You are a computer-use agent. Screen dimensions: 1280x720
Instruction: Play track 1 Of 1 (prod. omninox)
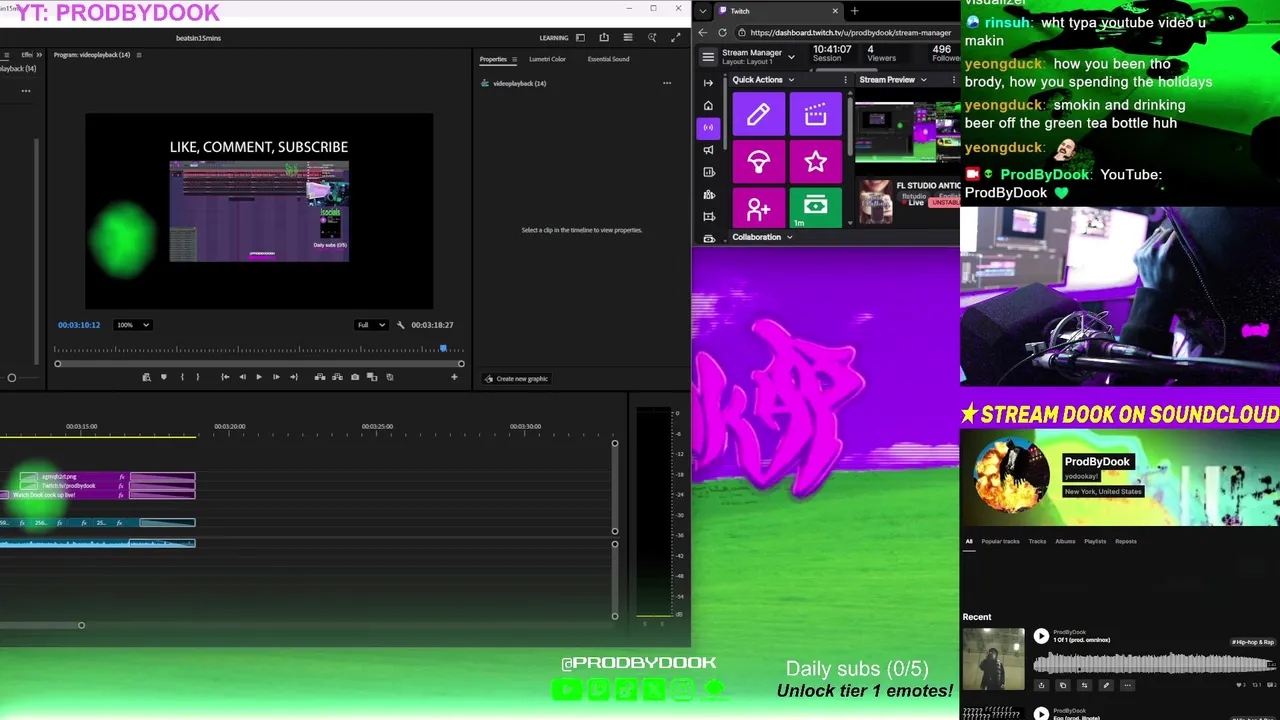[1041, 636]
